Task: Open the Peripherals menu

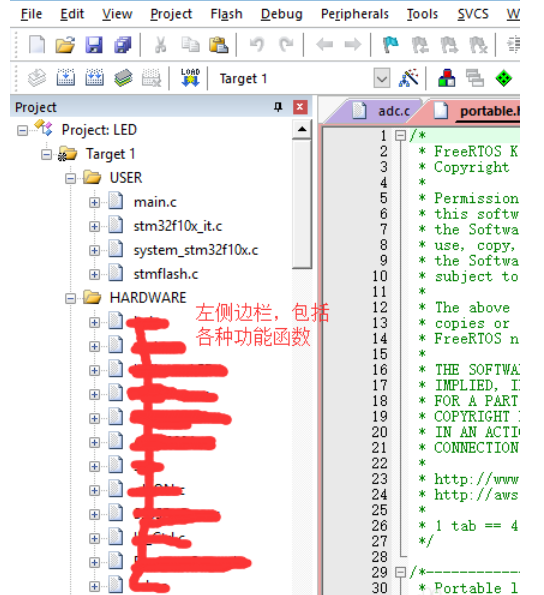Action: [355, 14]
